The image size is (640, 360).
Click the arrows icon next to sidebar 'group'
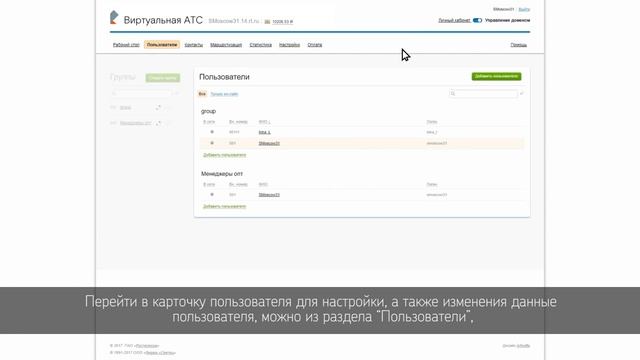[x=158, y=108]
